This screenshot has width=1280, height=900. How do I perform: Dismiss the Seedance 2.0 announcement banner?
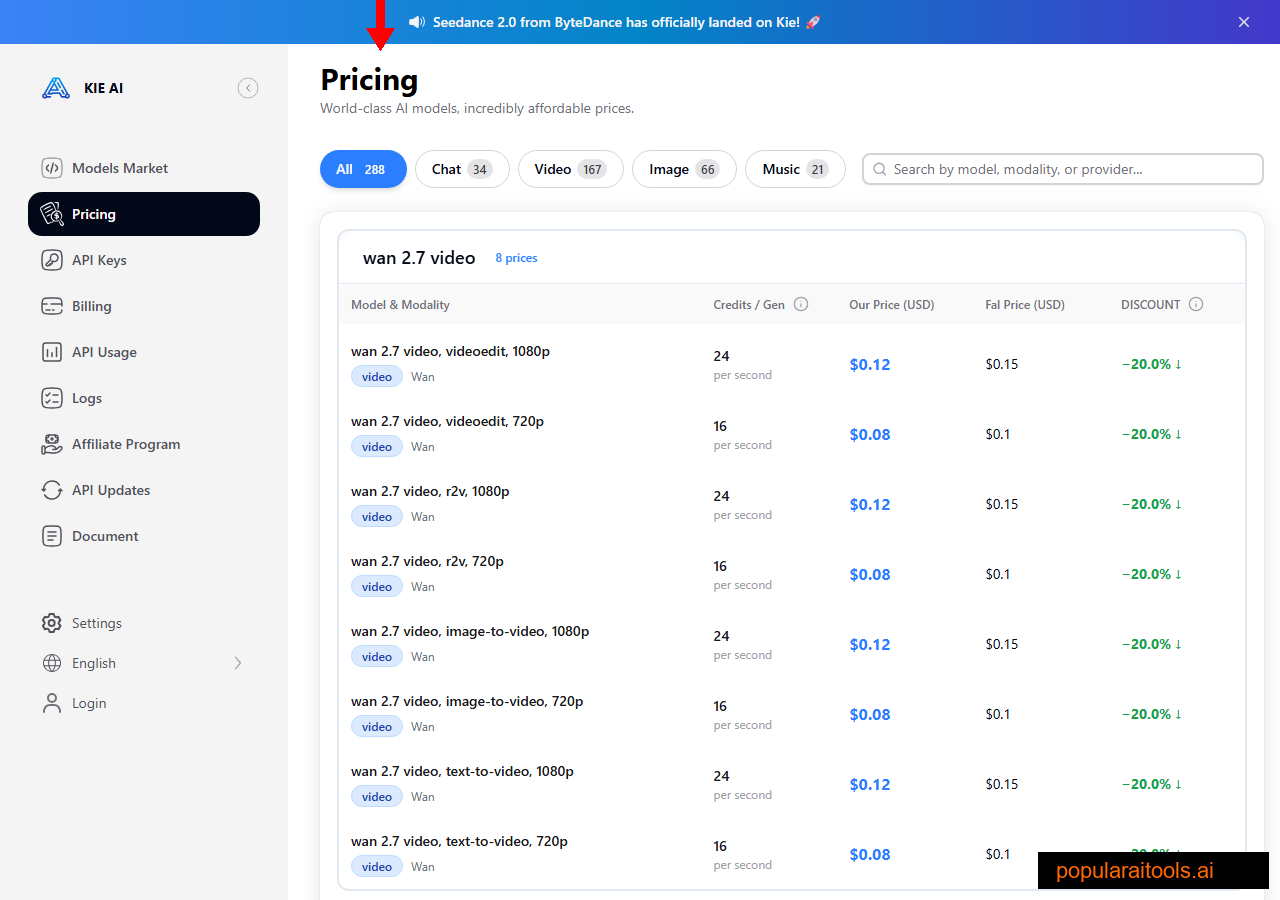pyautogui.click(x=1243, y=21)
